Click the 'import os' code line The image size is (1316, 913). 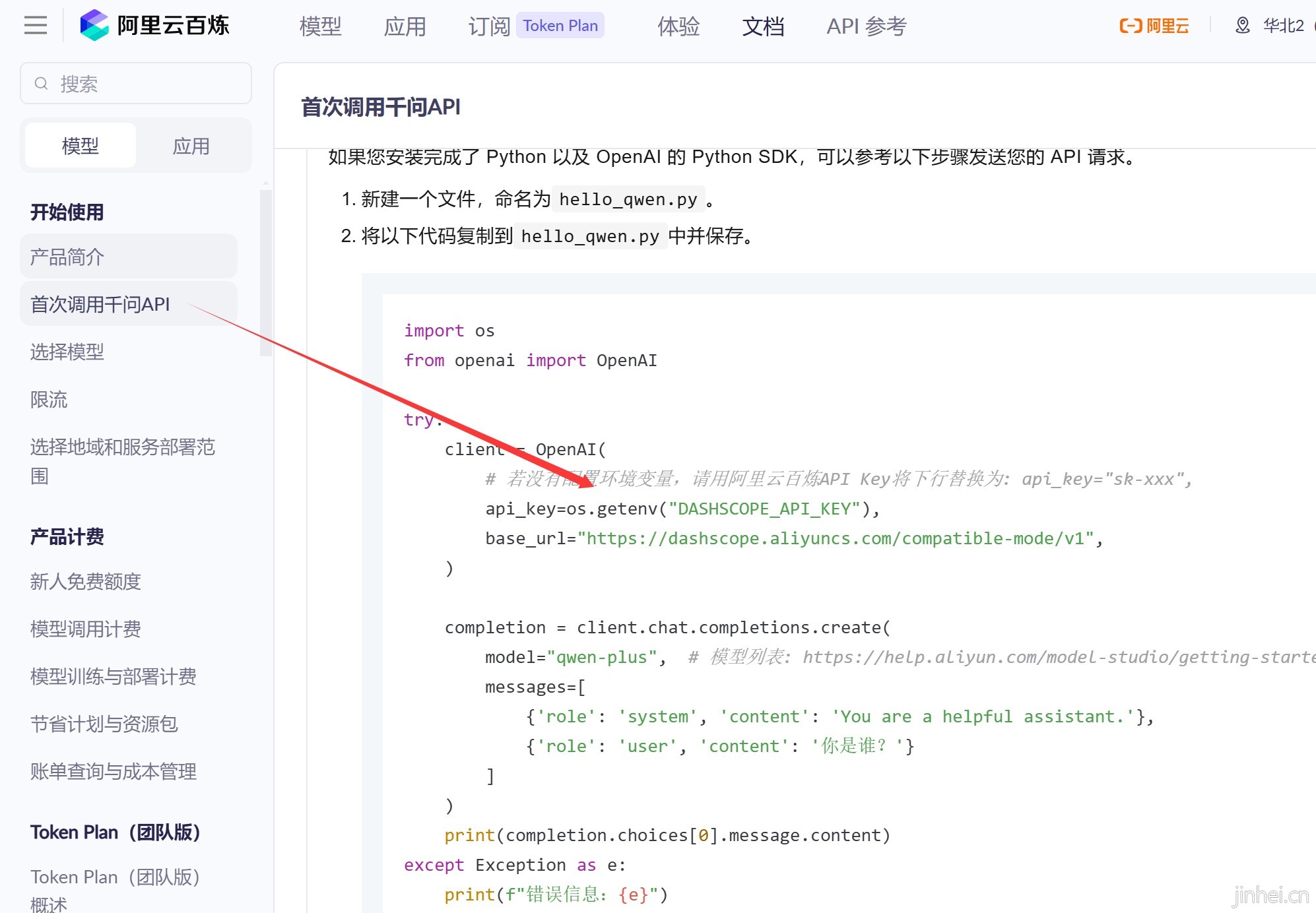point(449,331)
